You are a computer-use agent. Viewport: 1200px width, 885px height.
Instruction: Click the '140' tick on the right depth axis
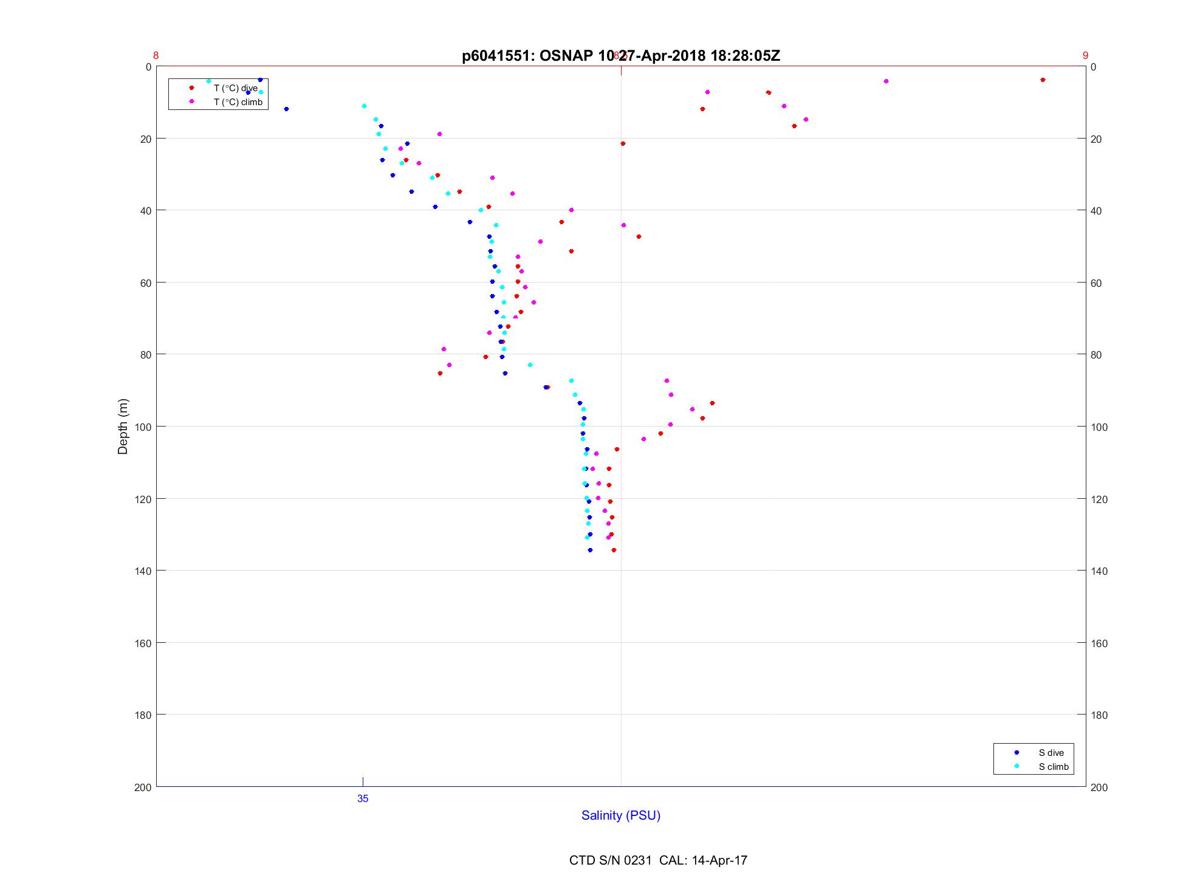tap(1100, 571)
